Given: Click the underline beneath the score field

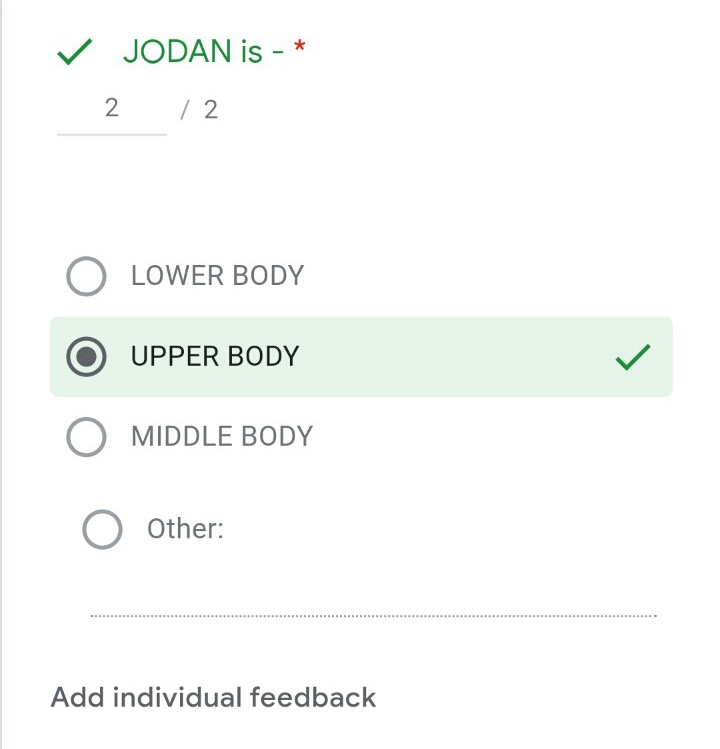Looking at the screenshot, I should (x=111, y=134).
